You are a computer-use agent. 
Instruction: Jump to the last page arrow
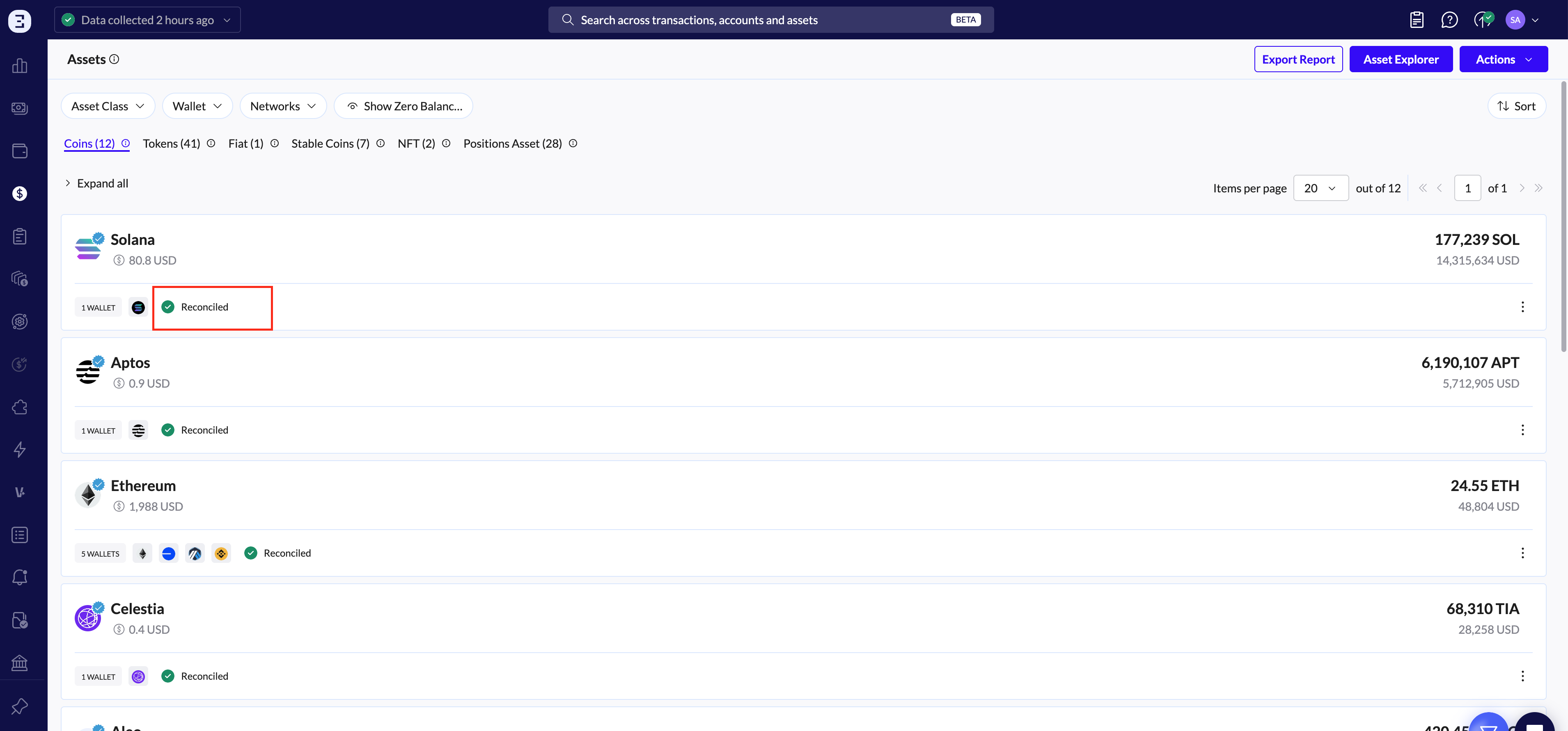pyautogui.click(x=1538, y=188)
